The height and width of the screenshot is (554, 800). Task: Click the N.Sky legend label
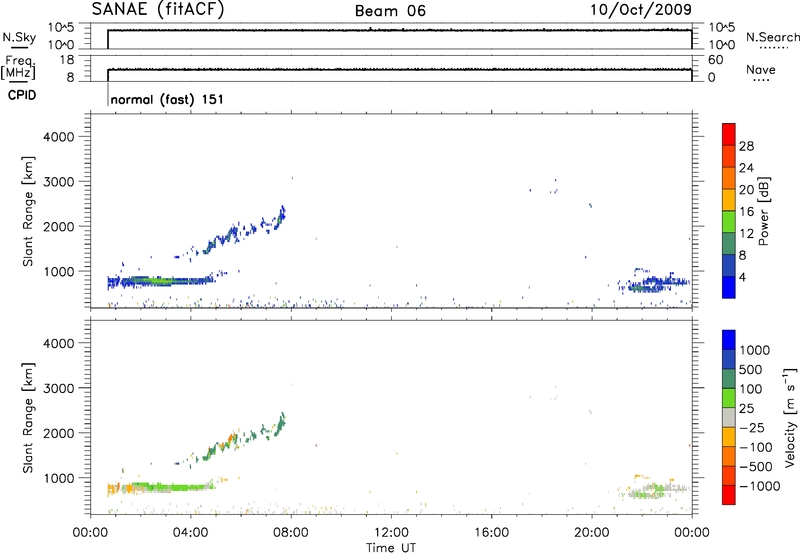(19, 37)
